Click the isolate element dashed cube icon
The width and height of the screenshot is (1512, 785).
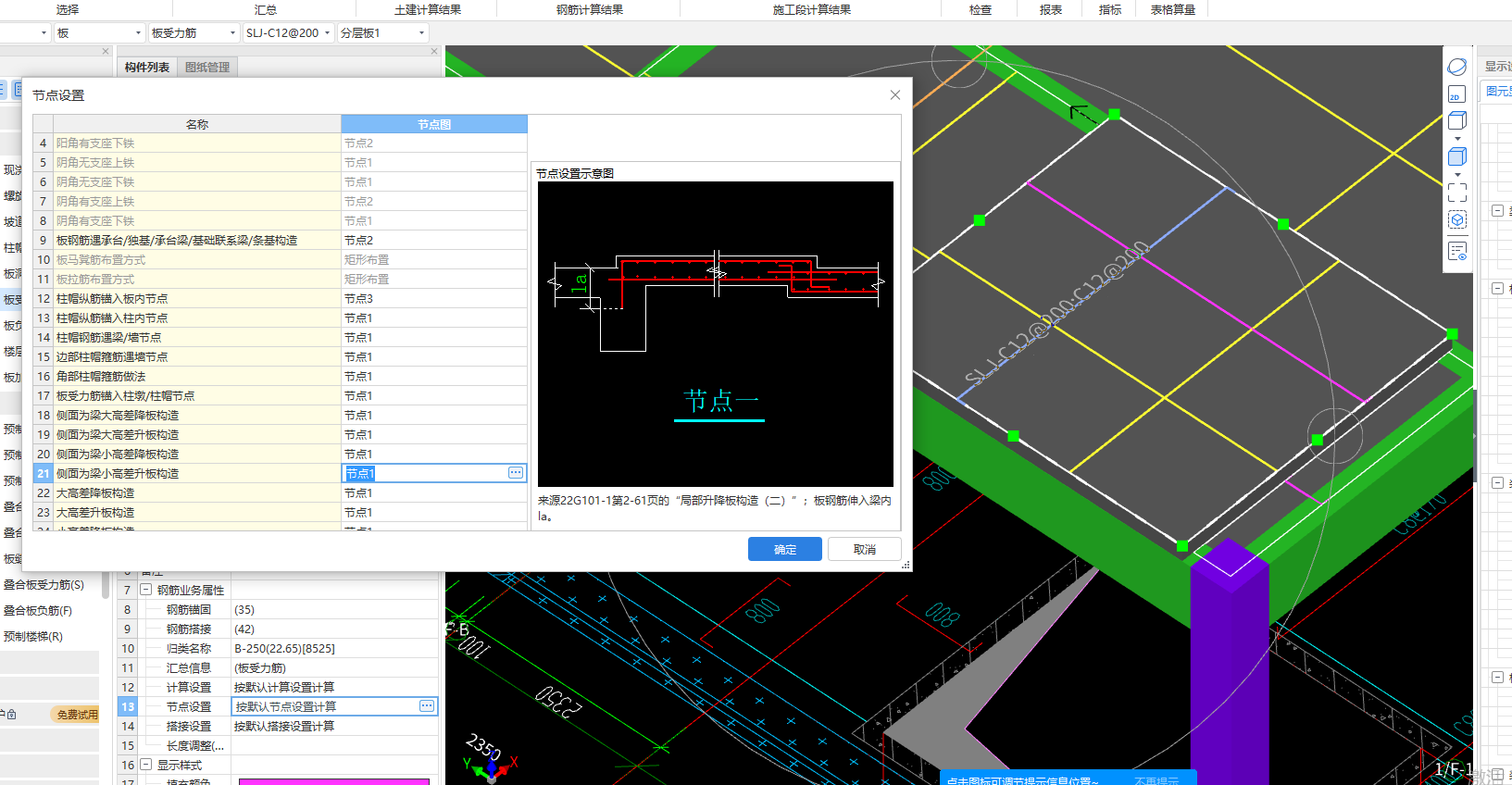[x=1457, y=219]
